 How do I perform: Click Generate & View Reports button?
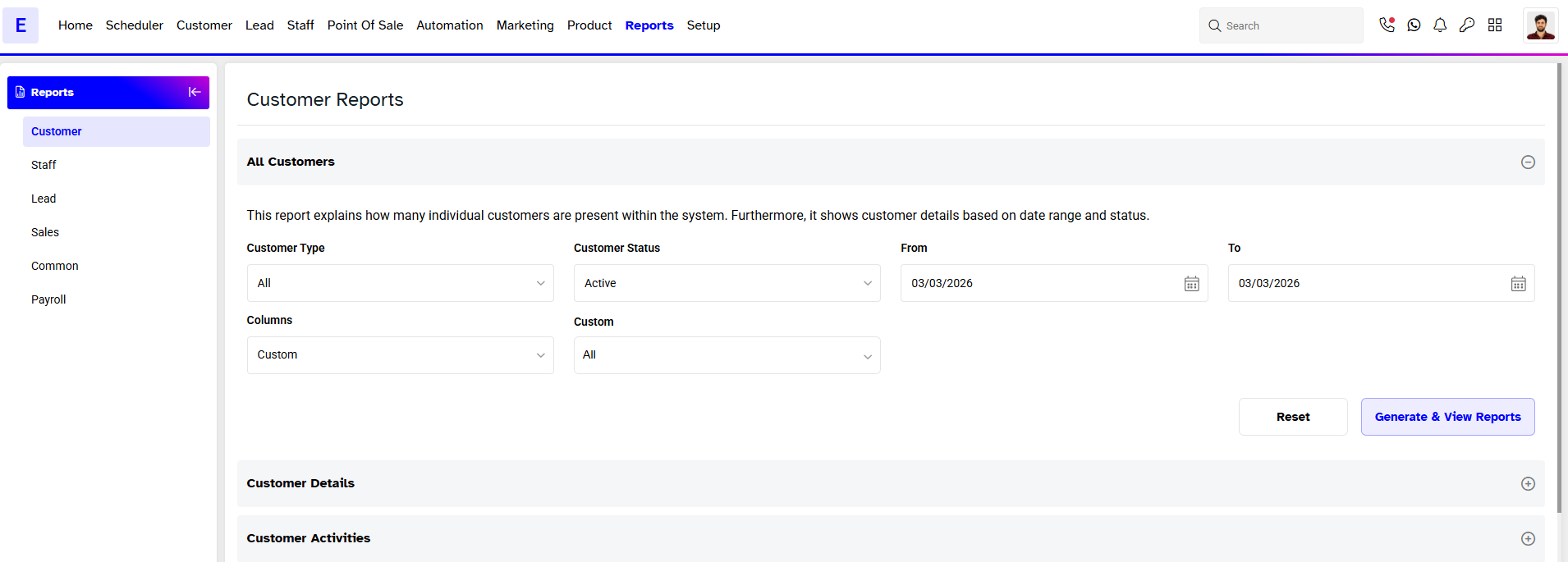1448,417
